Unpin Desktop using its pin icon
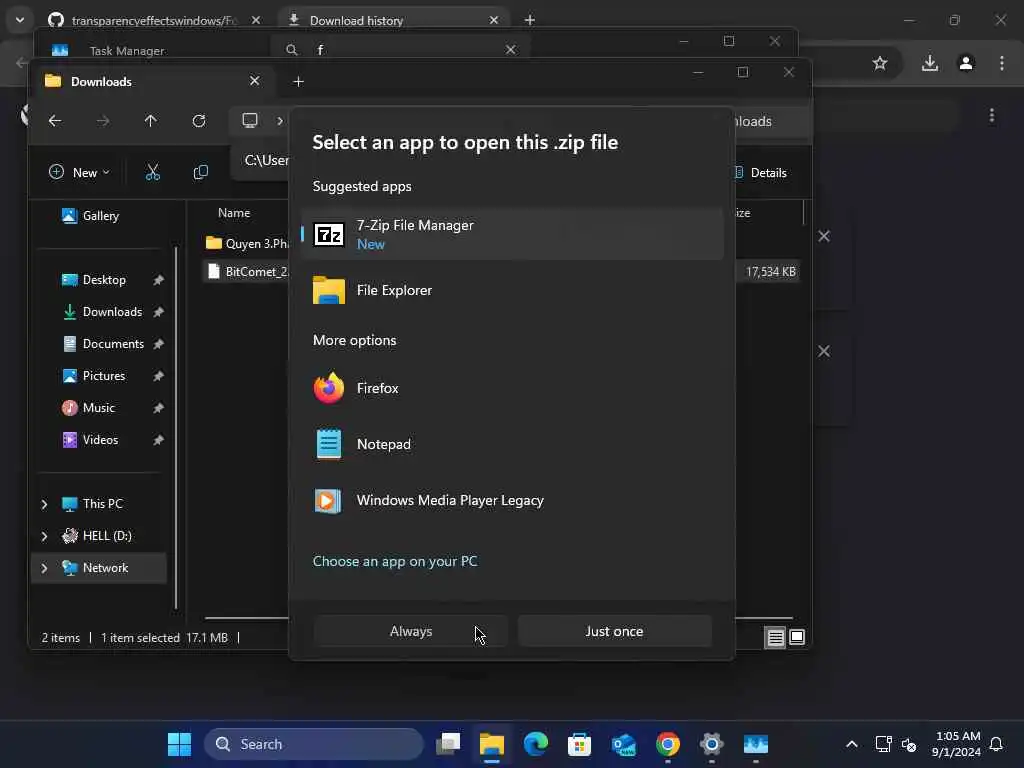Image resolution: width=1024 pixels, height=768 pixels. tap(158, 280)
